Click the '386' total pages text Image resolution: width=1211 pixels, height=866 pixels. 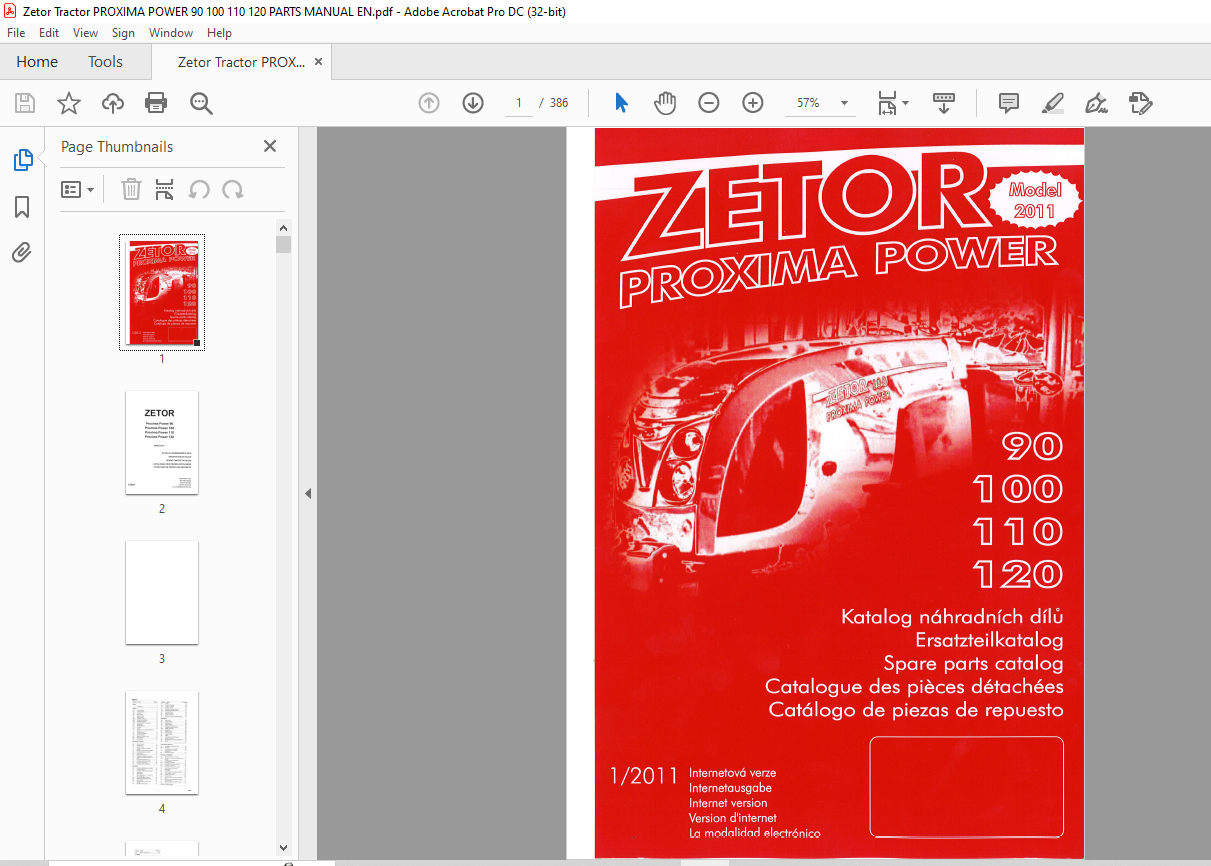[559, 103]
